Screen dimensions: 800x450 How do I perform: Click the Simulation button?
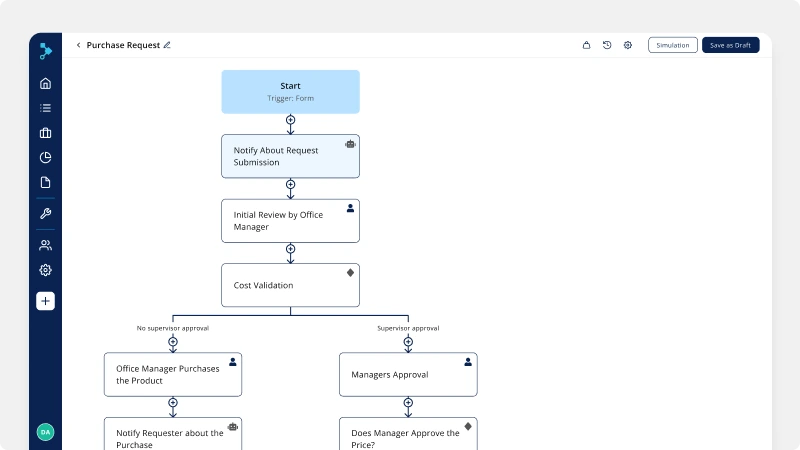[672, 45]
